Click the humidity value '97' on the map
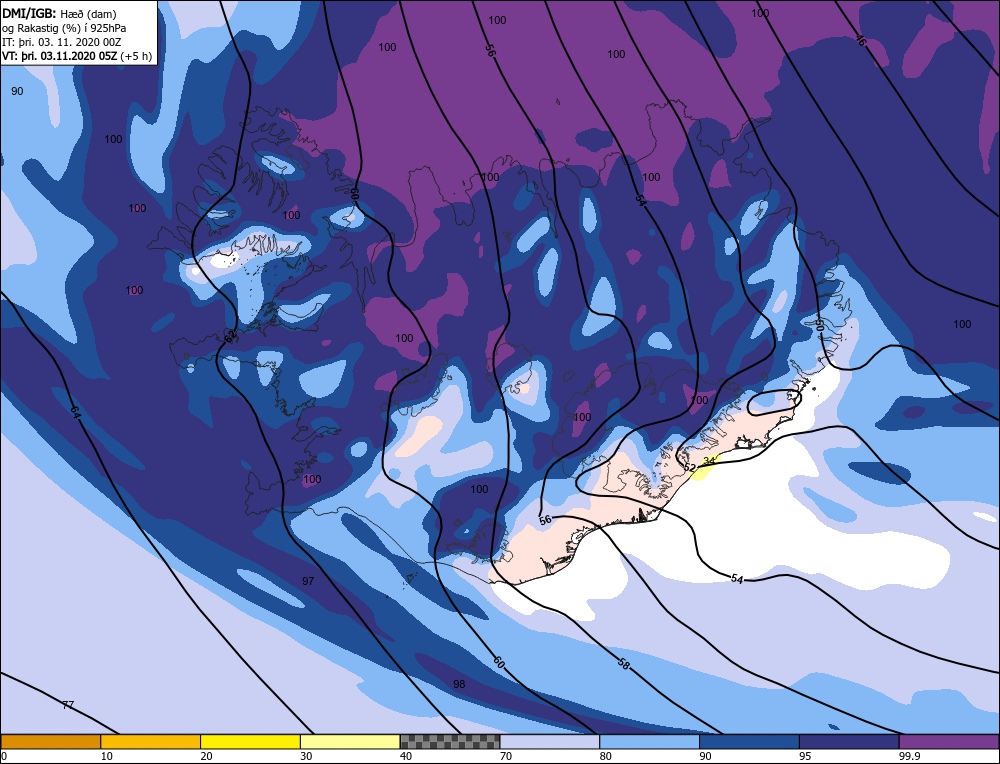1000x764 pixels. click(308, 581)
